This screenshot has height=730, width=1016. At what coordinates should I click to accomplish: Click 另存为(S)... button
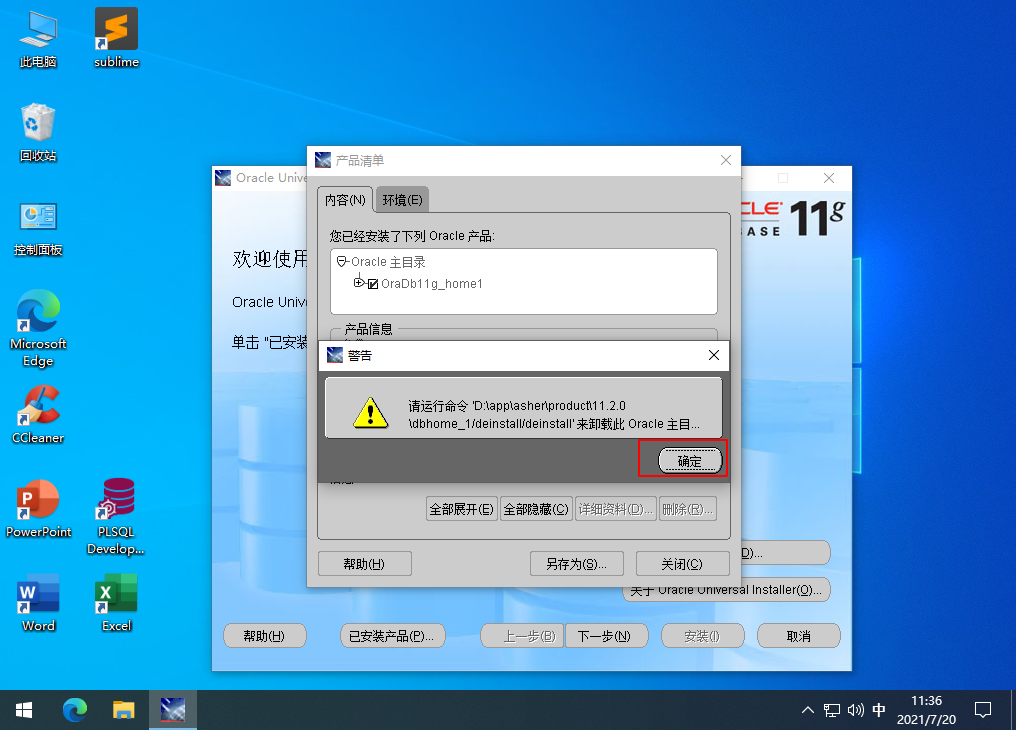tap(577, 564)
